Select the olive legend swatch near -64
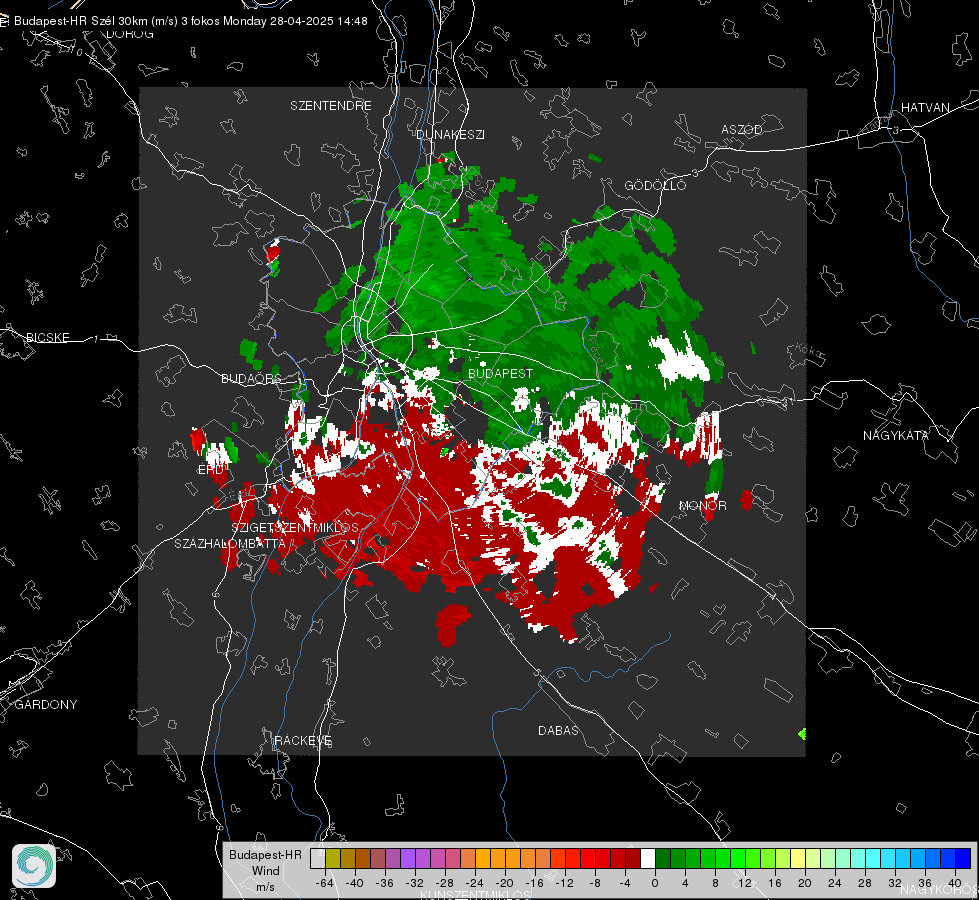 point(333,859)
